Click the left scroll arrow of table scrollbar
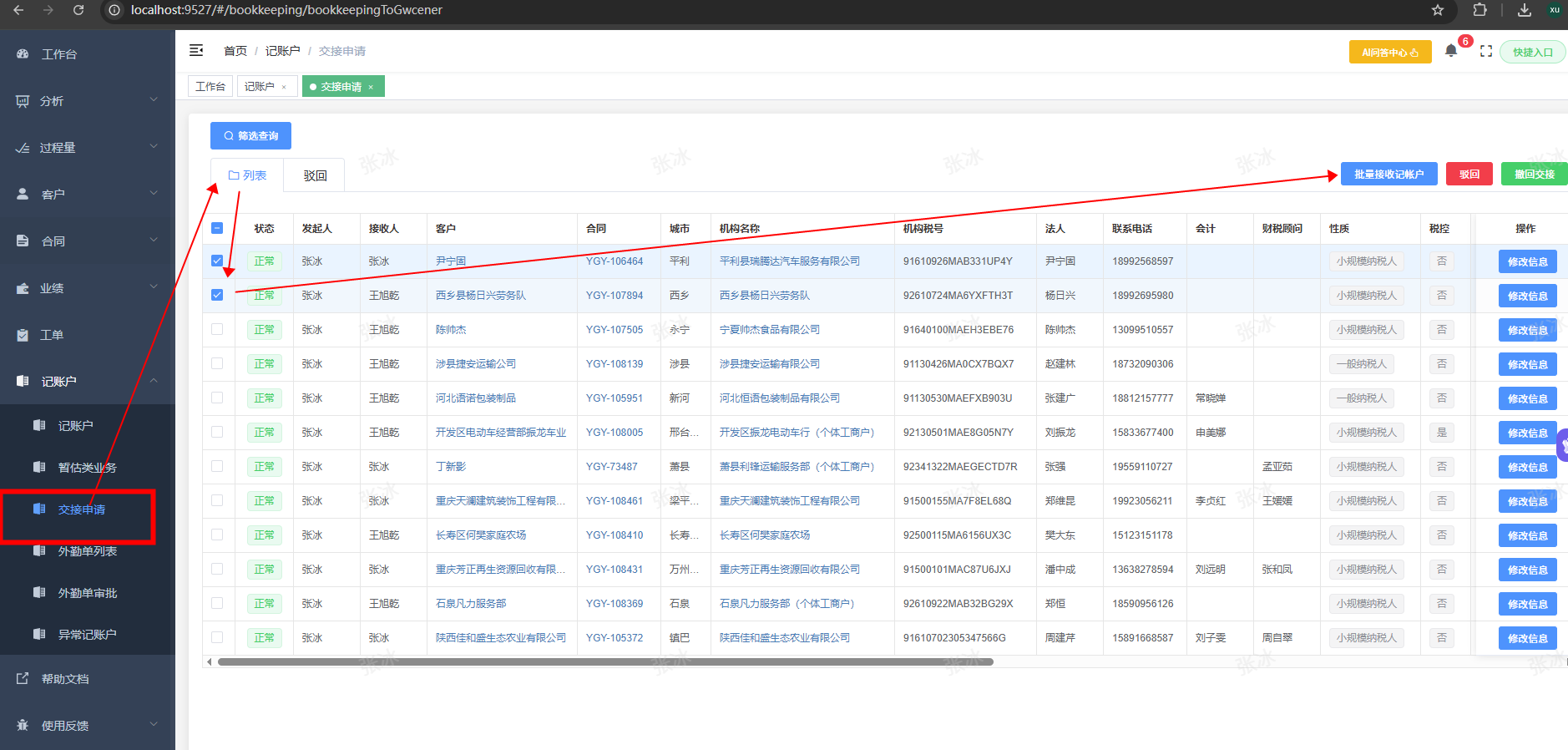Screen dimensions: 1568x750 pos(209,661)
